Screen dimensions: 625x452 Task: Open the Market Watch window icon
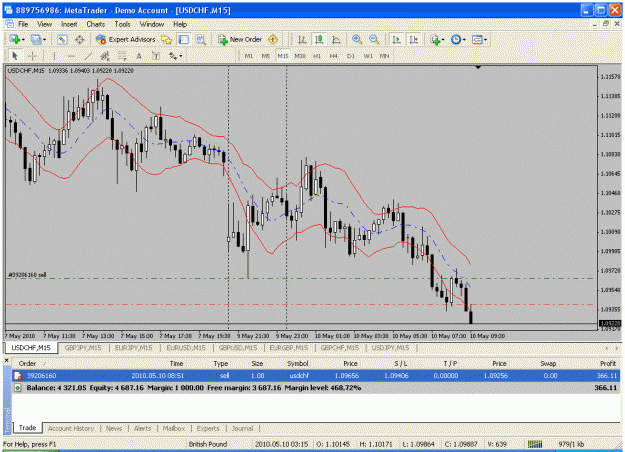(x=62, y=39)
